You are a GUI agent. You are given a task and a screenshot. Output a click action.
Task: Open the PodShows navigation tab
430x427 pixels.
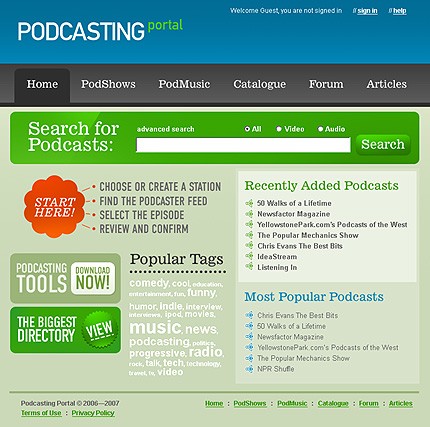tap(108, 84)
